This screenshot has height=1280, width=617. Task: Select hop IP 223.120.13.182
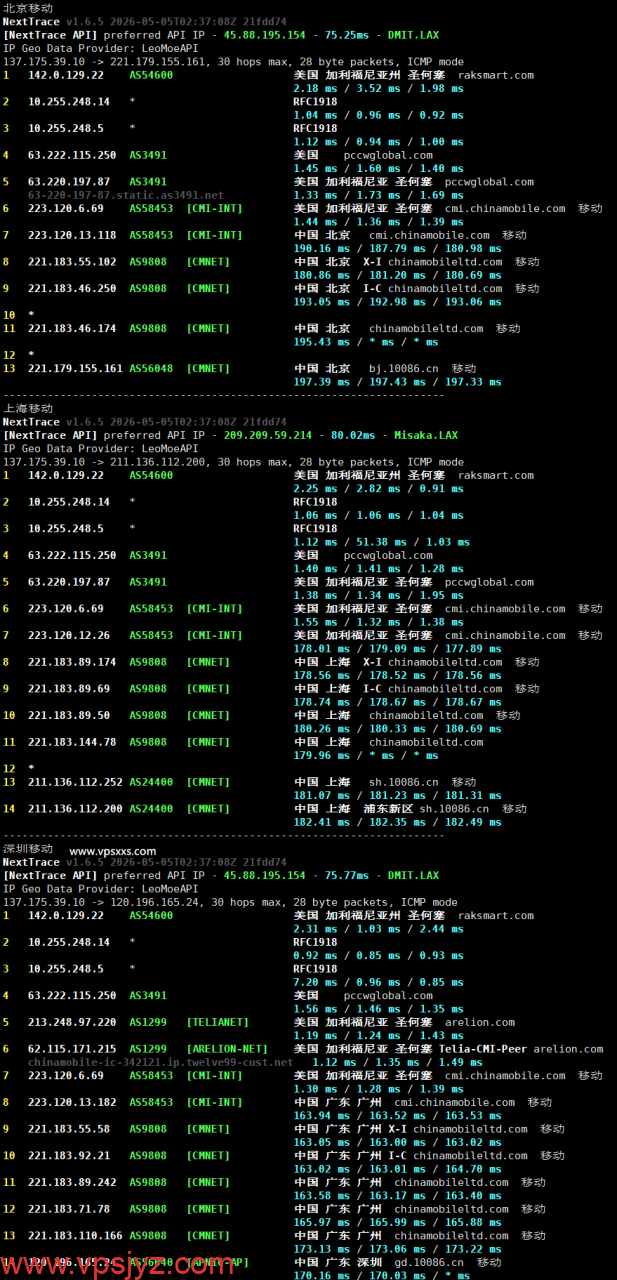(72, 1102)
